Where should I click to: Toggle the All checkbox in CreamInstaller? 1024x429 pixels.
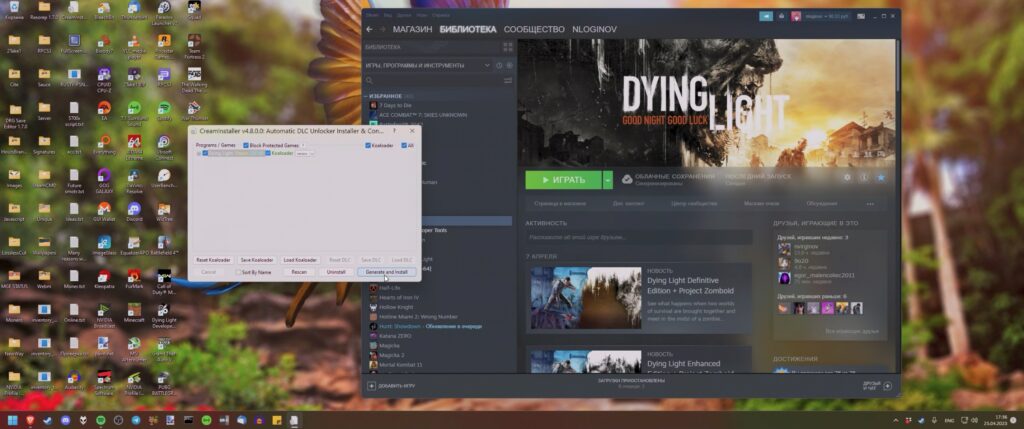click(404, 146)
